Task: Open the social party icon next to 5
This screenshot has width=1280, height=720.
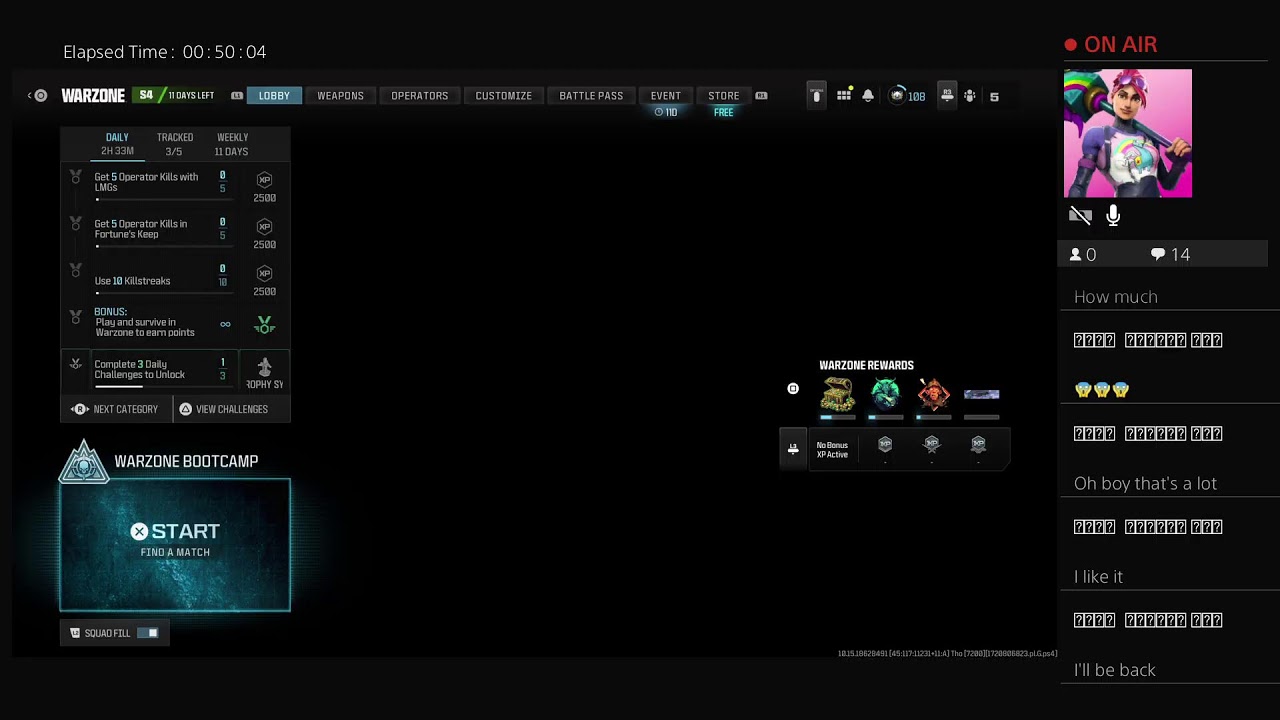Action: [x=969, y=96]
